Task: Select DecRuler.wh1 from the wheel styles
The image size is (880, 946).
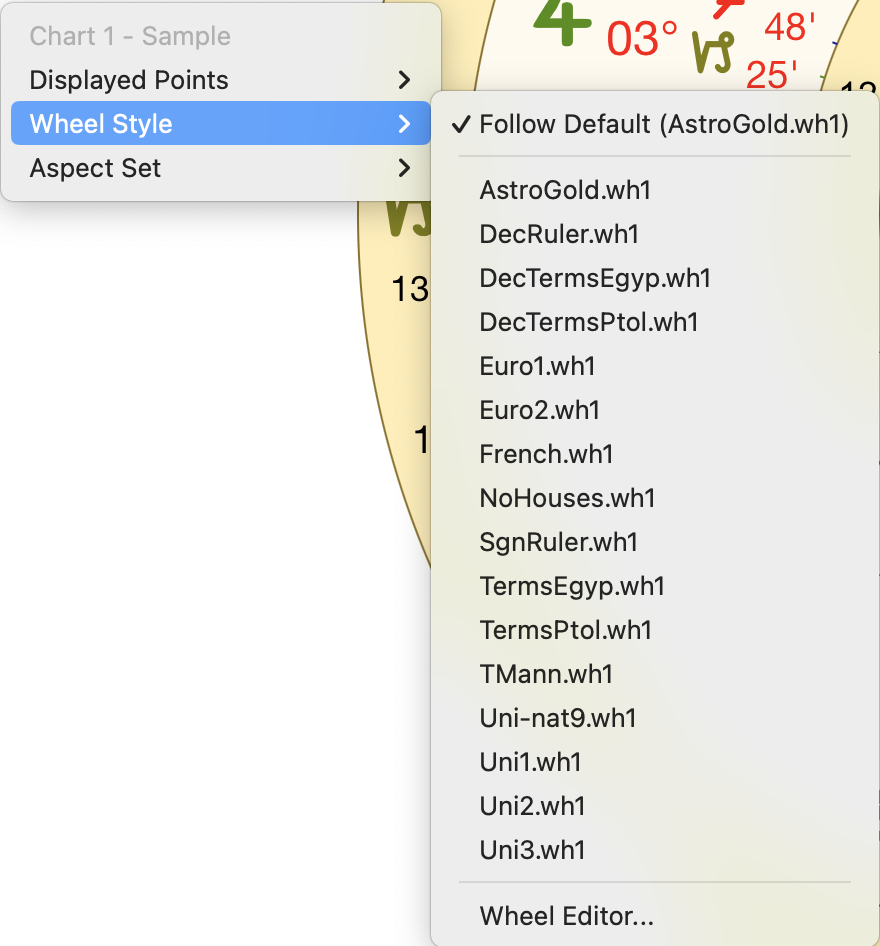Action: (x=558, y=234)
